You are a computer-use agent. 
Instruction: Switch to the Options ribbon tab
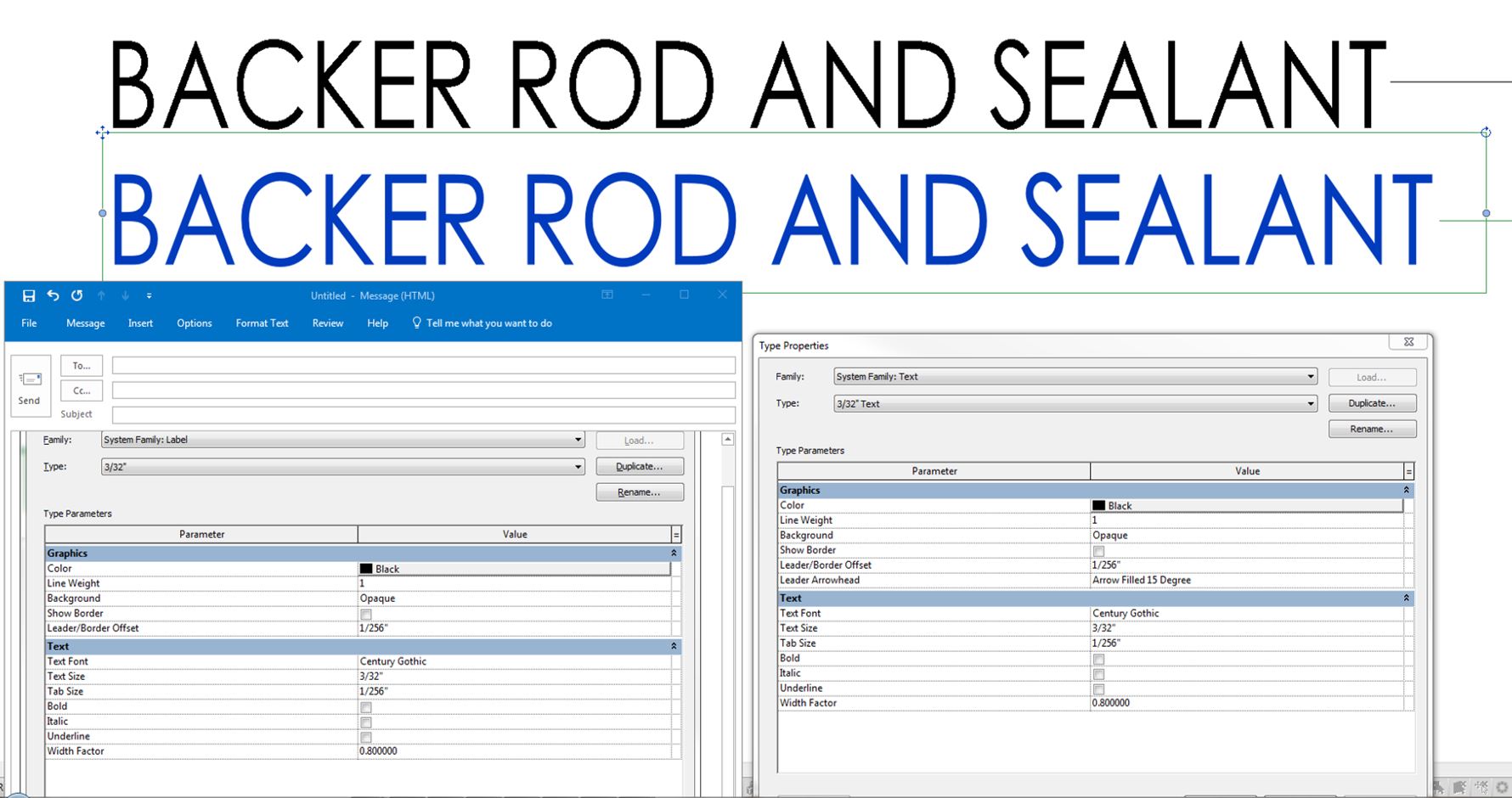tap(195, 323)
